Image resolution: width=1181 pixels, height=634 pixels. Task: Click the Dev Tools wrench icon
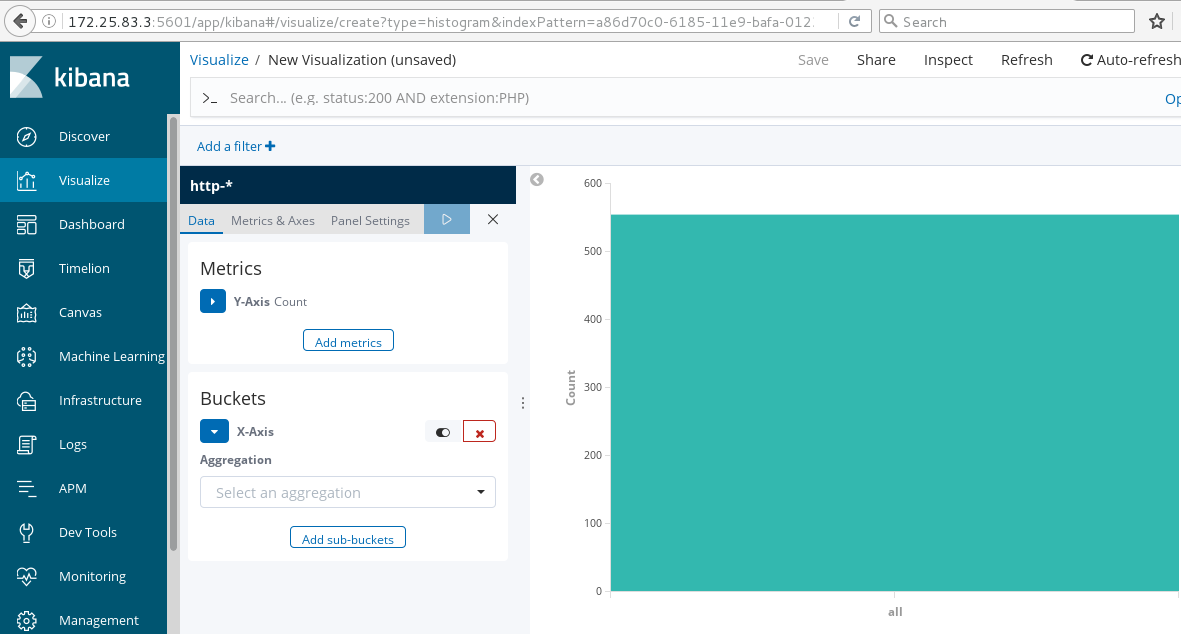[x=26, y=532]
